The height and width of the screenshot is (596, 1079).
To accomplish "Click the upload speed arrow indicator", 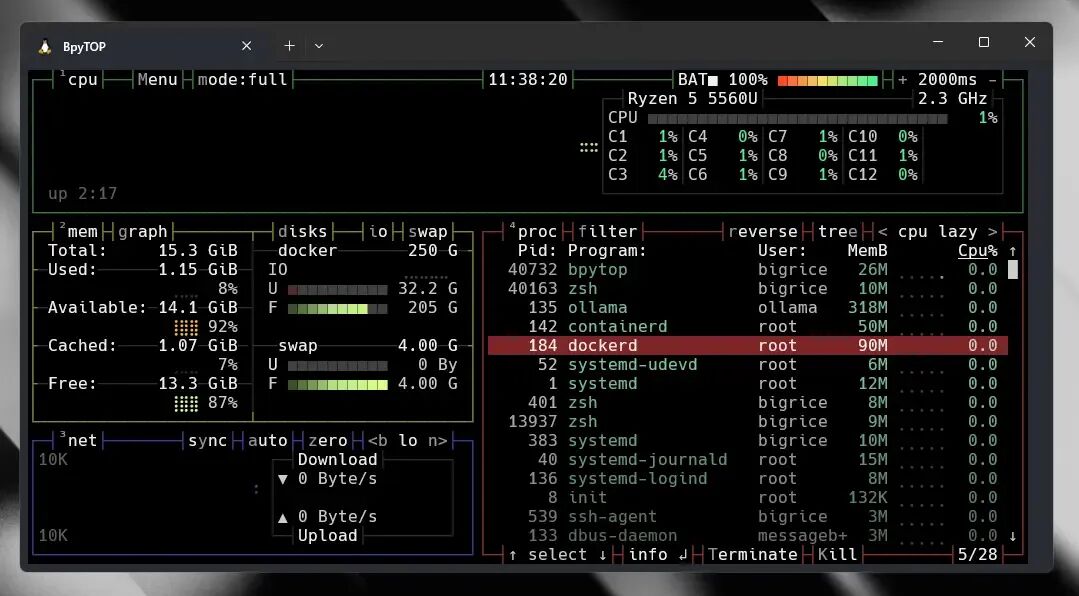I will click(x=282, y=518).
